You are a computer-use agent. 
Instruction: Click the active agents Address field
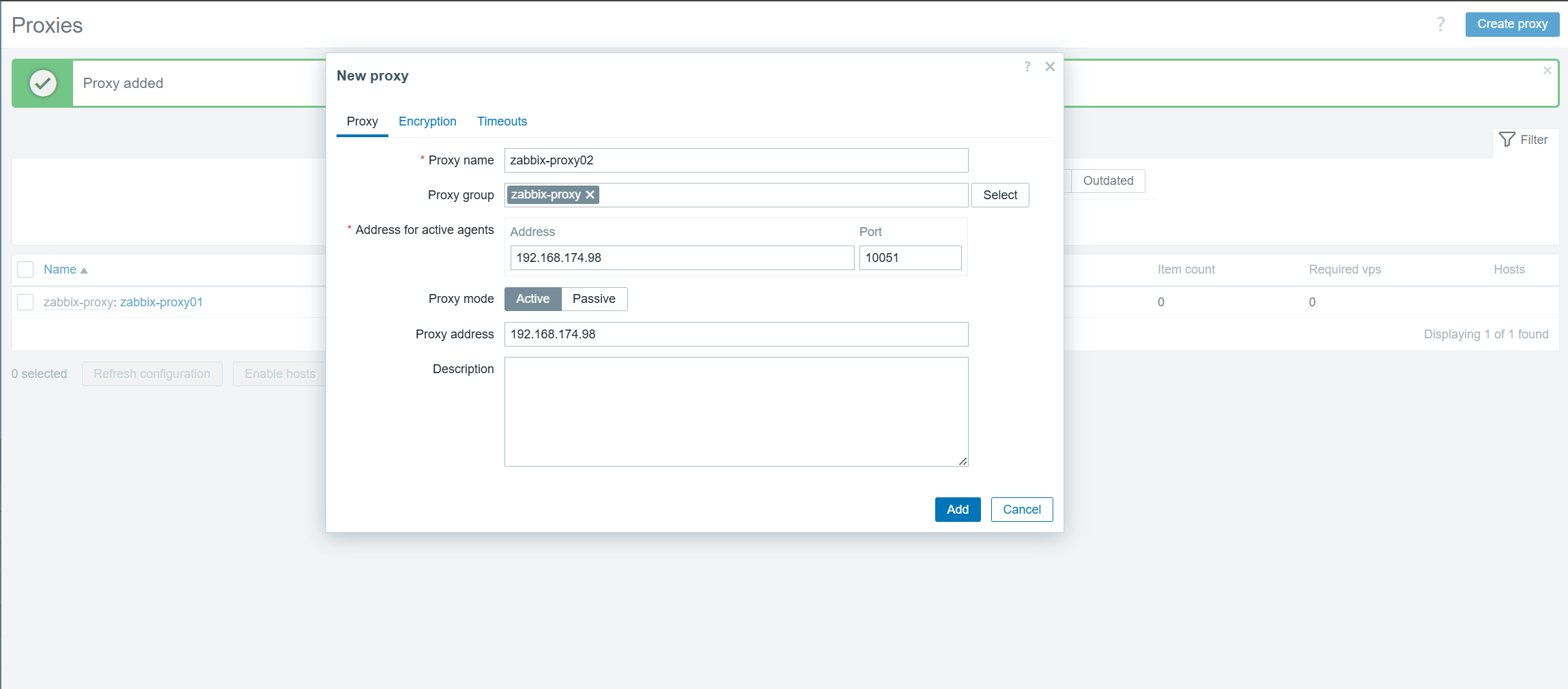pos(682,258)
